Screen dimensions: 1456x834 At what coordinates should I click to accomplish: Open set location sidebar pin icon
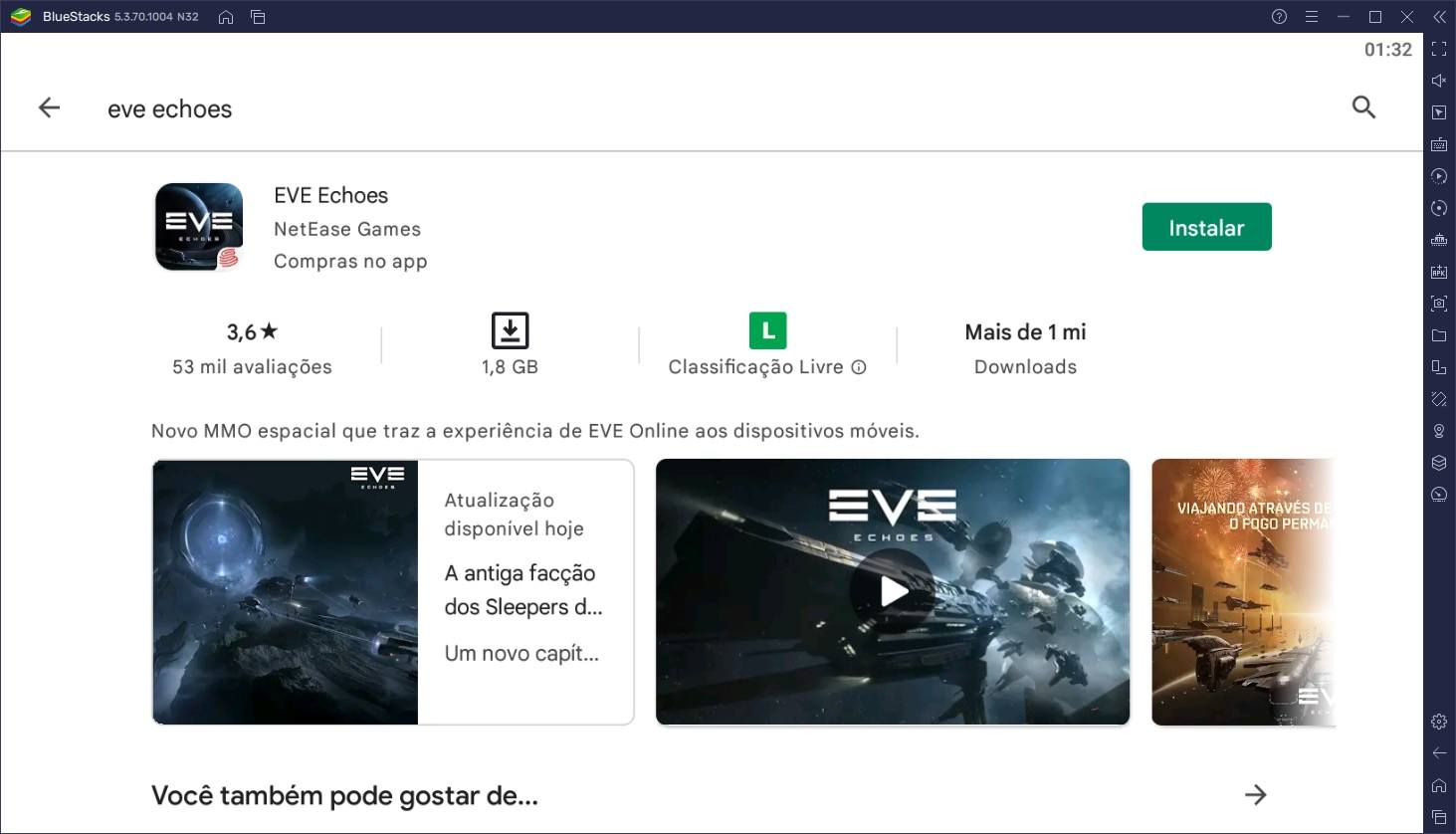coord(1439,431)
